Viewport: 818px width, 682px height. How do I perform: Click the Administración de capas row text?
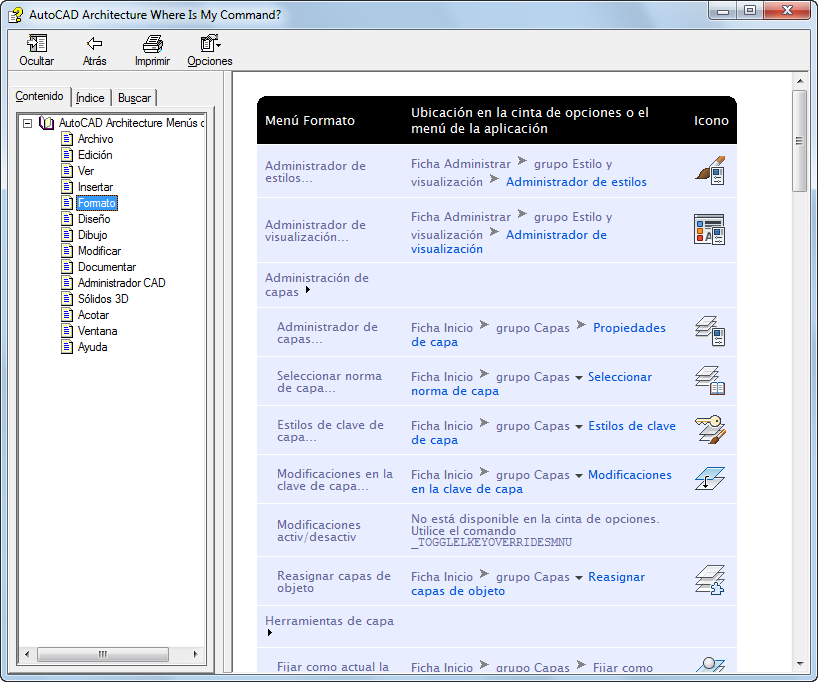point(317,284)
